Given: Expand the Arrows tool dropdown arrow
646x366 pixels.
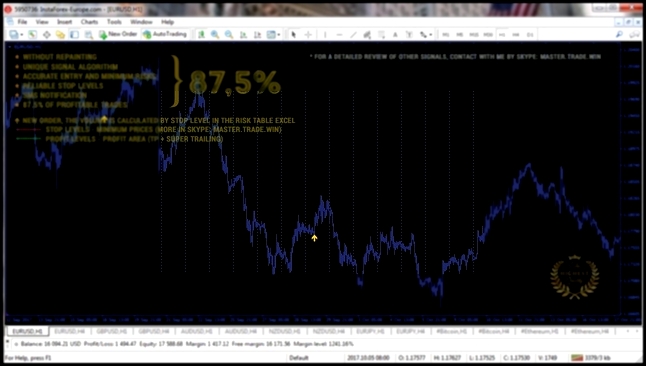Looking at the screenshot, I should pos(431,35).
